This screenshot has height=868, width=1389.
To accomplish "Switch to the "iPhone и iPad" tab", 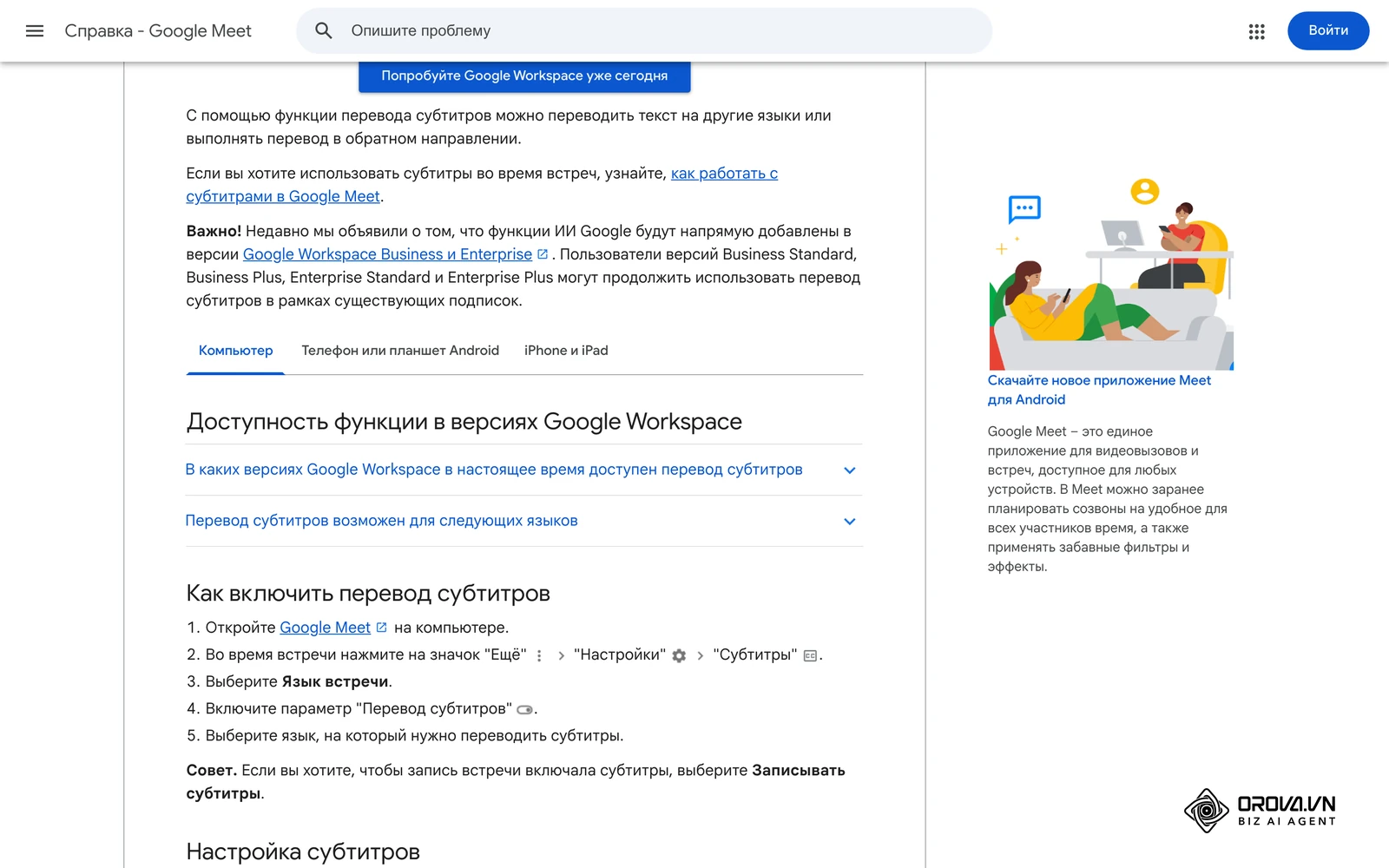I will coord(566,351).
